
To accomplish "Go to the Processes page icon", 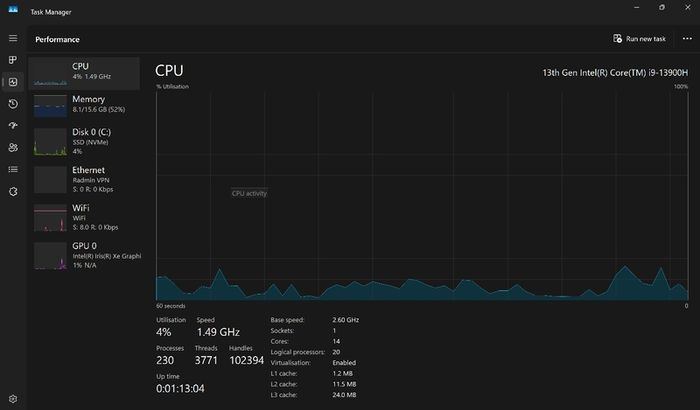I will tap(13, 60).
